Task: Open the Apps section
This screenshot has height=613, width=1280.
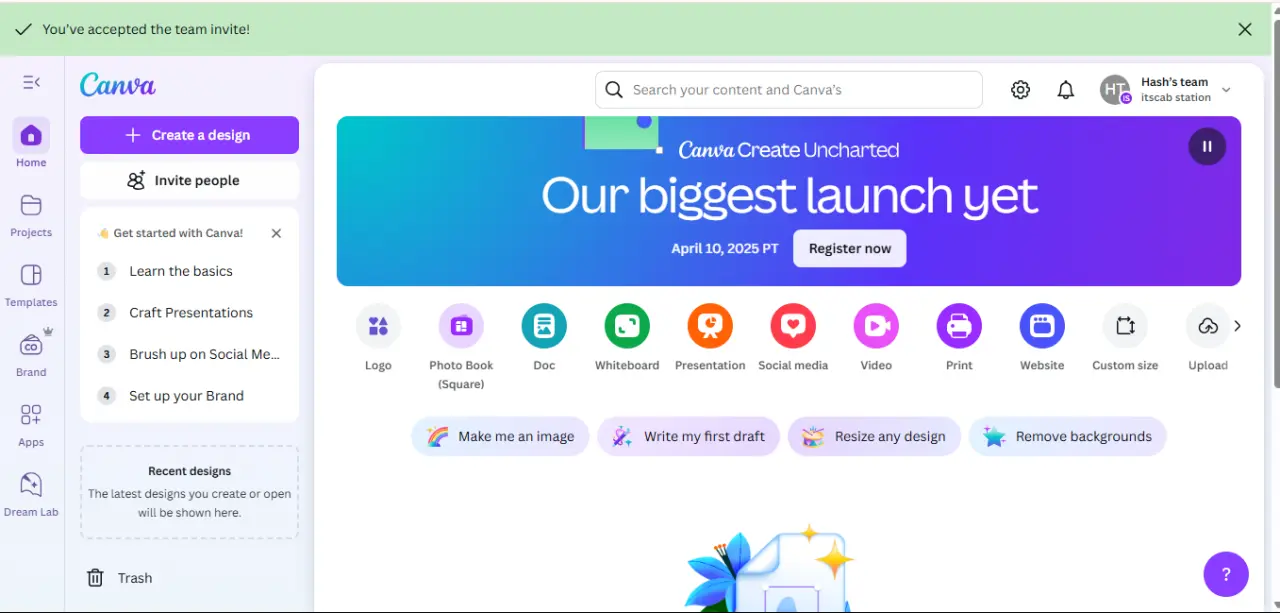Action: [31, 424]
